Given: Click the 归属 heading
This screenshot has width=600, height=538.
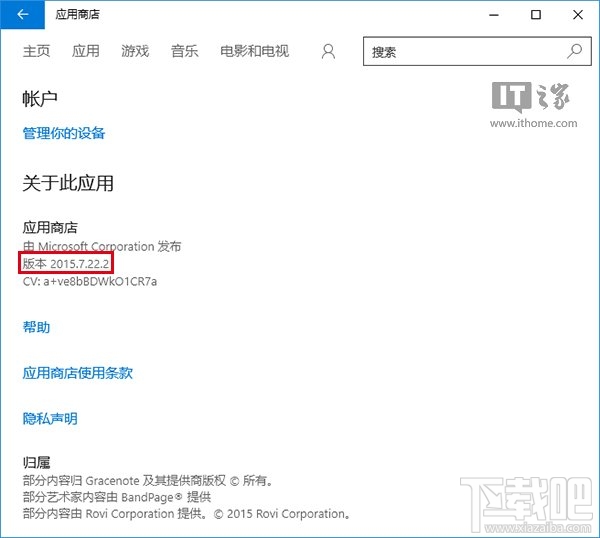Looking at the screenshot, I should pos(36,463).
